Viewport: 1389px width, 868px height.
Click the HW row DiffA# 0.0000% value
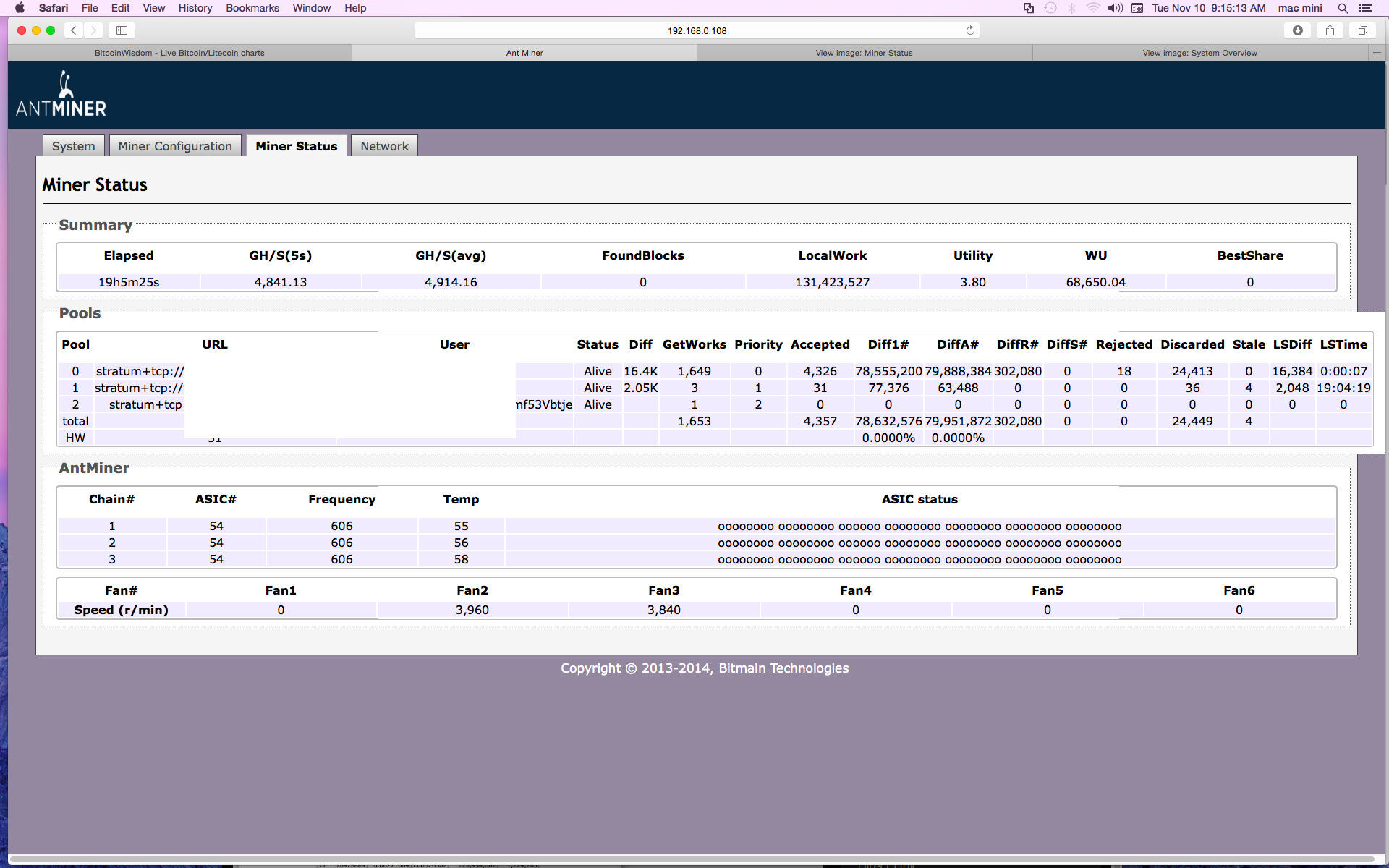coord(958,438)
